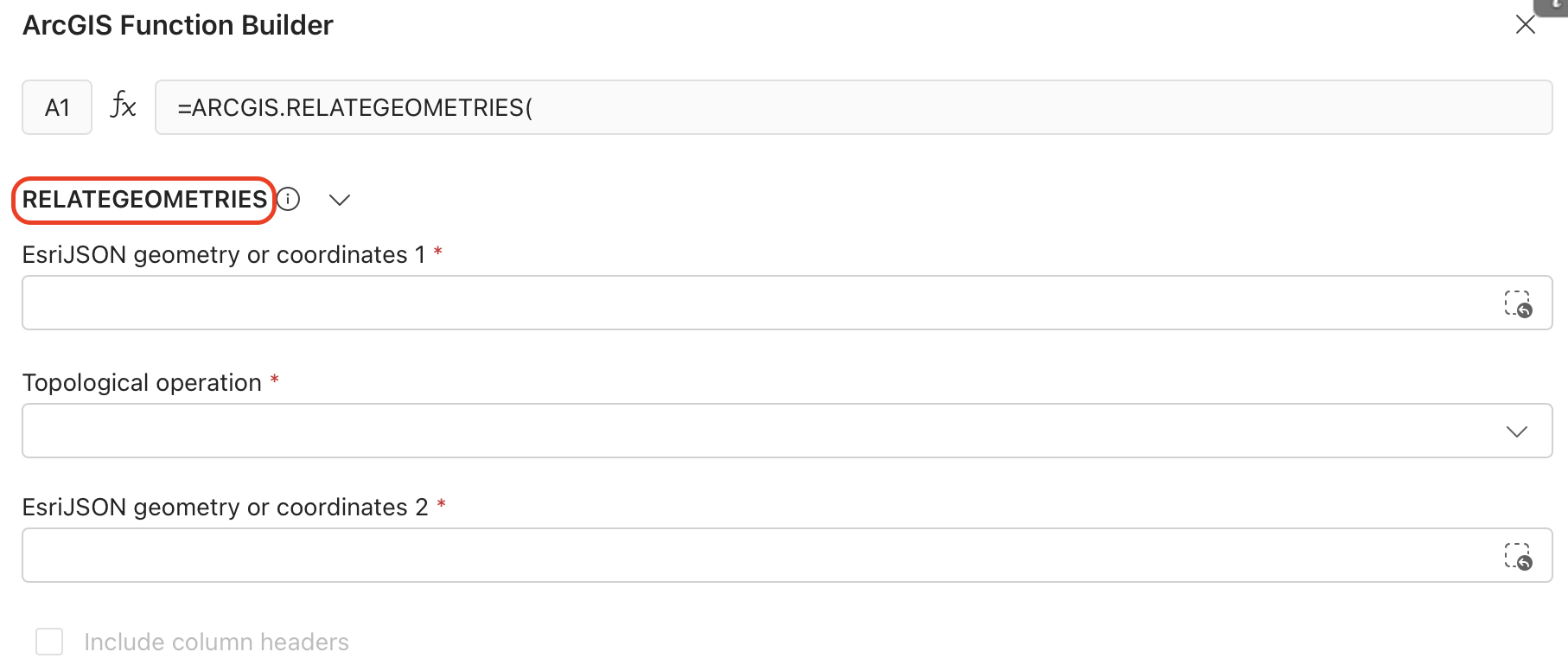Viewport: 1568px width, 671px height.
Task: Open info icon beside RELATEGEOMETRIES
Action: pos(289,200)
